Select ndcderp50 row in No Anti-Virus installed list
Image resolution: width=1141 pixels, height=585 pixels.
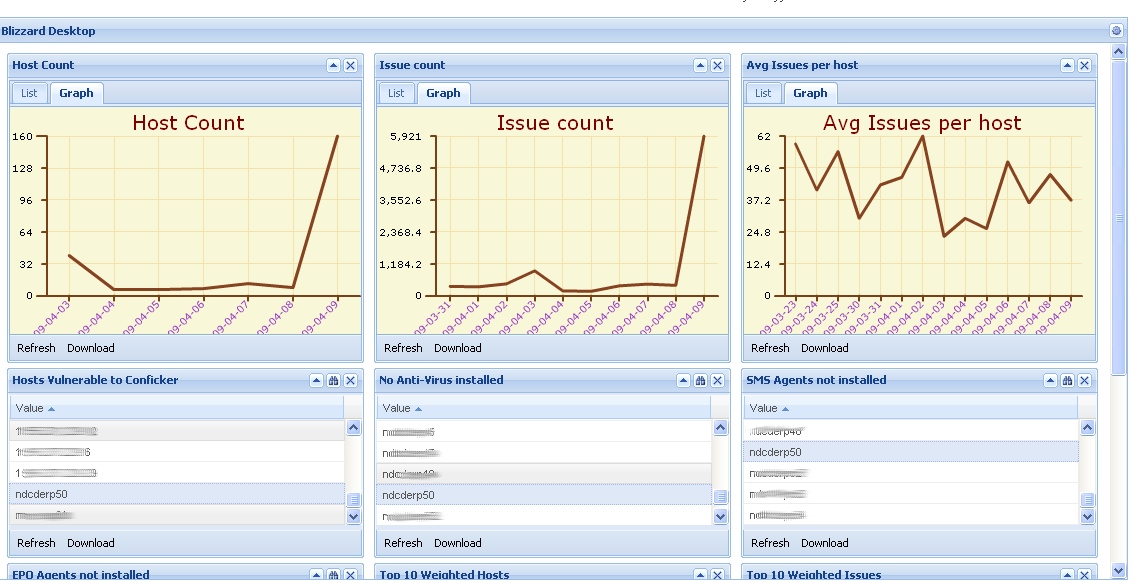click(408, 495)
